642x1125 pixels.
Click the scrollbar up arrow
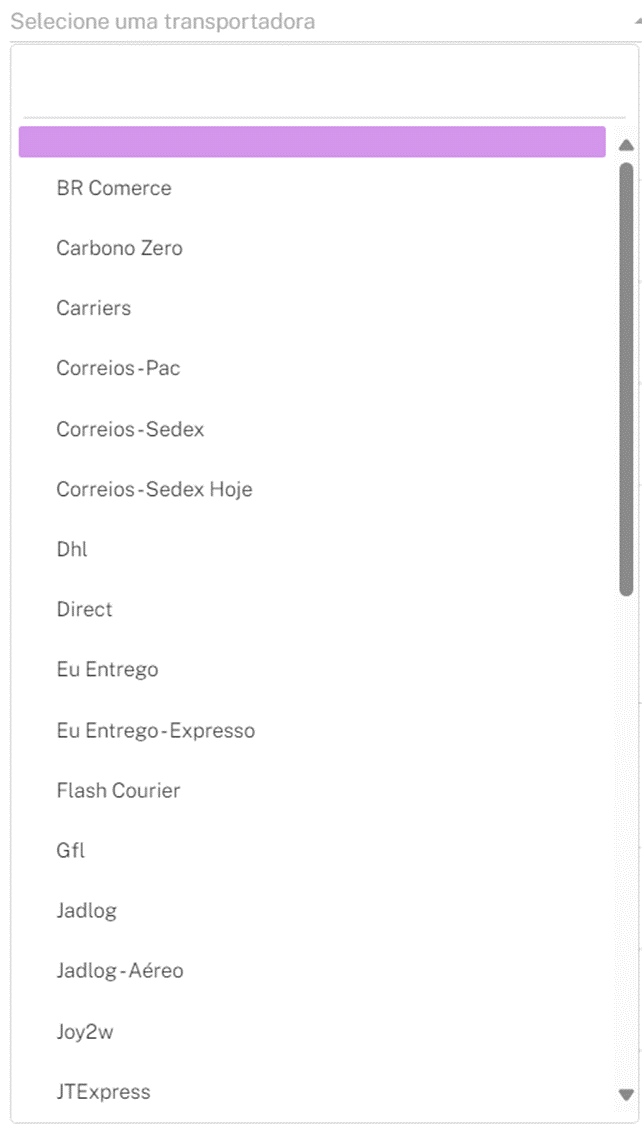627,145
